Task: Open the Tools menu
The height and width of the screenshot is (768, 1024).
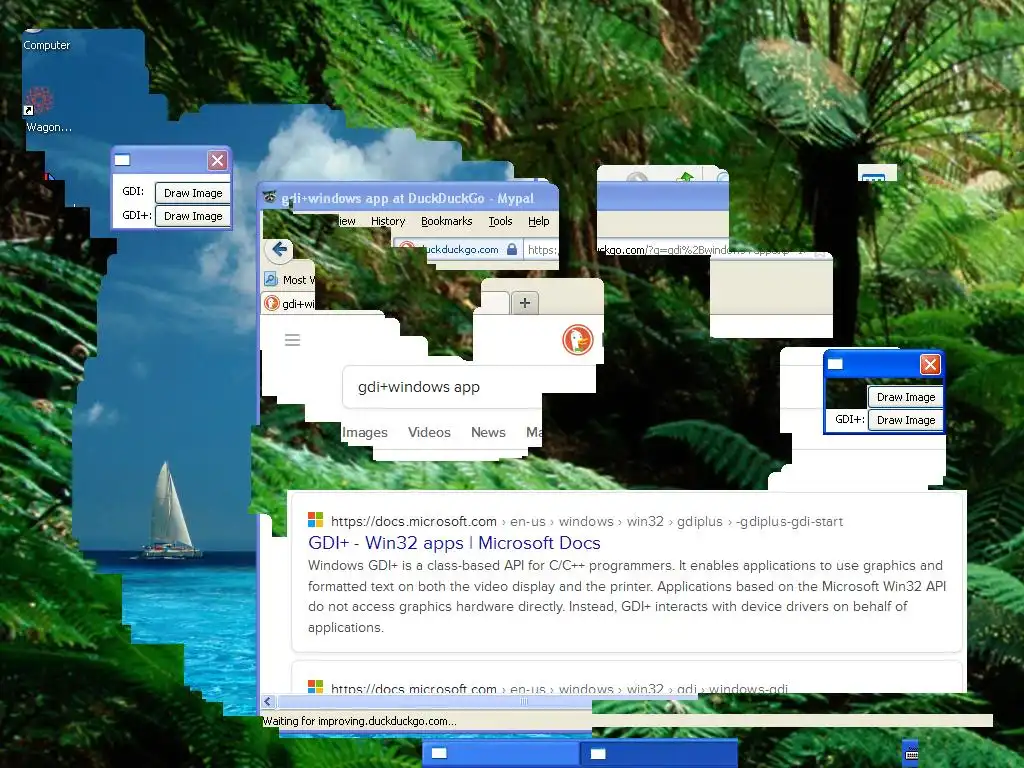Action: click(x=500, y=221)
